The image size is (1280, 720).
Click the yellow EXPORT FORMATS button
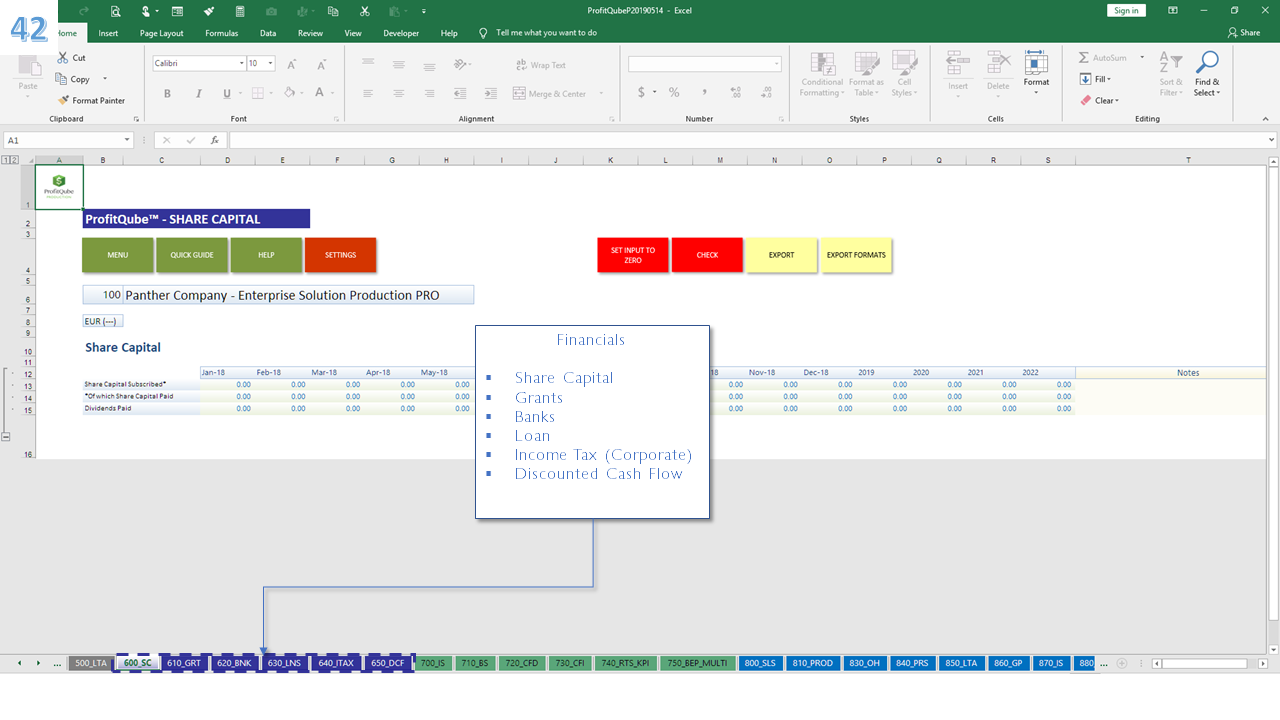(x=856, y=255)
